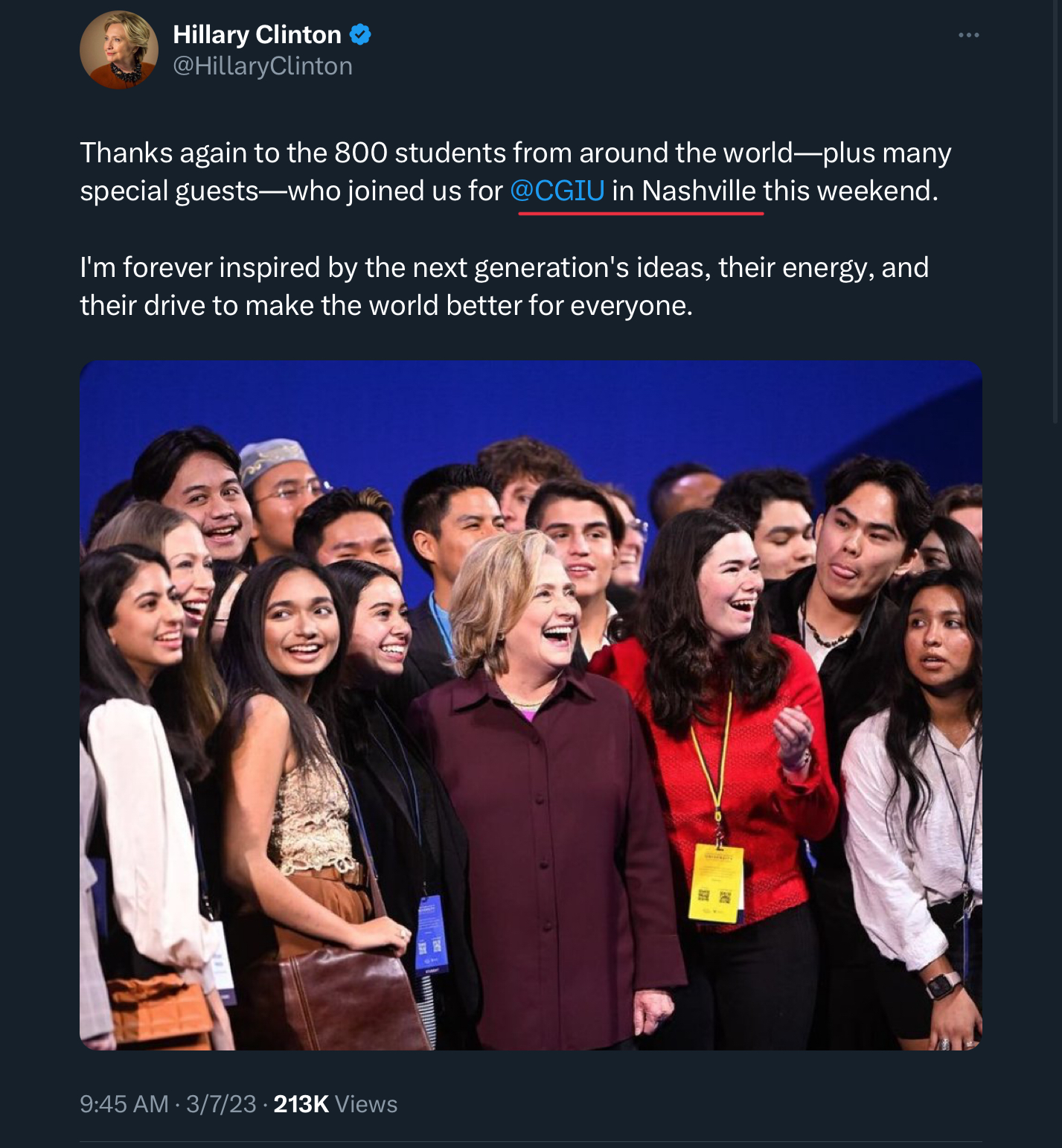1062x1148 pixels.
Task: Open the three-dot more options menu
Action: coord(968,35)
